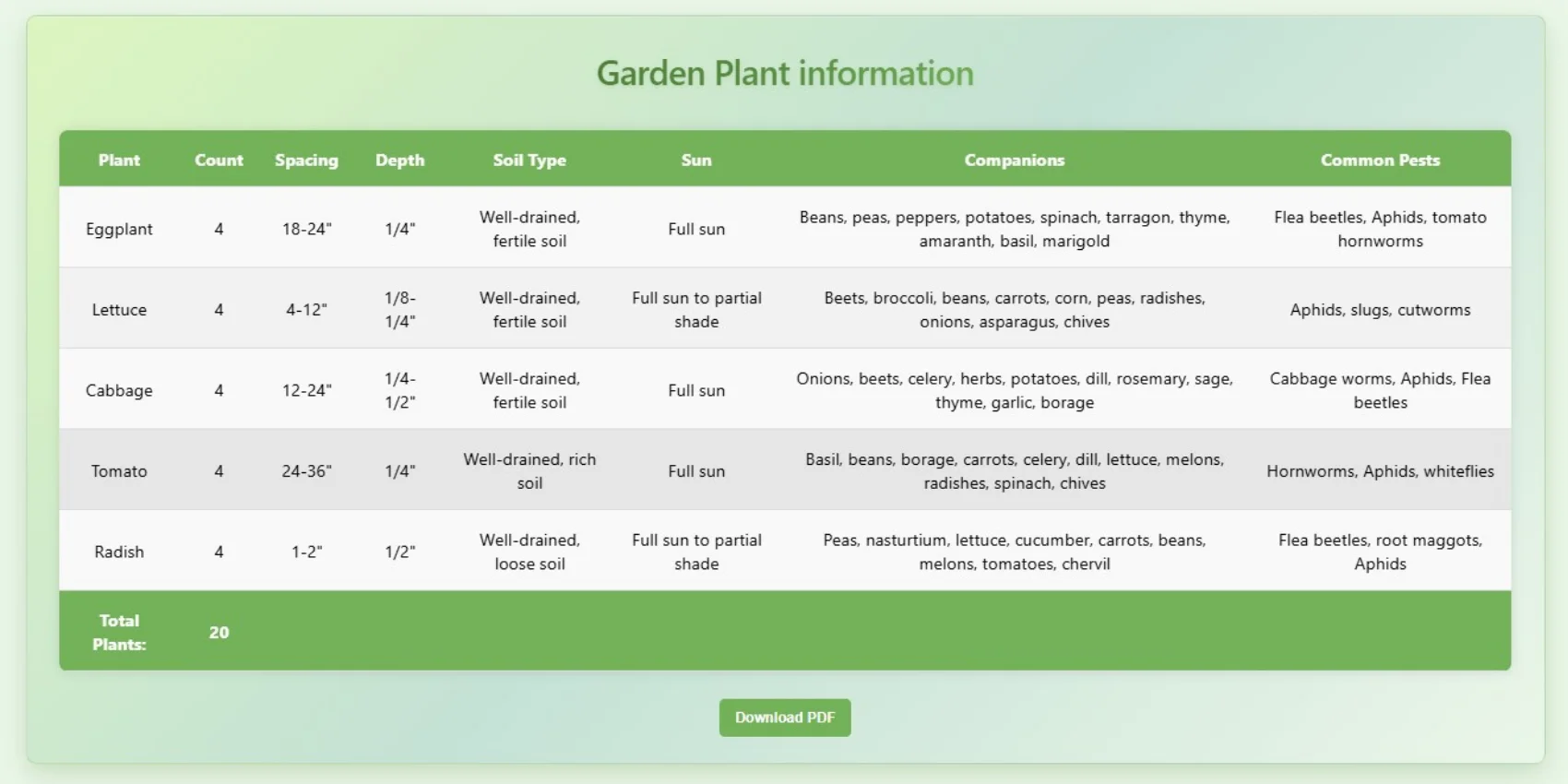Click 'Well-drained, rich soil' cell for Tomato

coord(529,471)
